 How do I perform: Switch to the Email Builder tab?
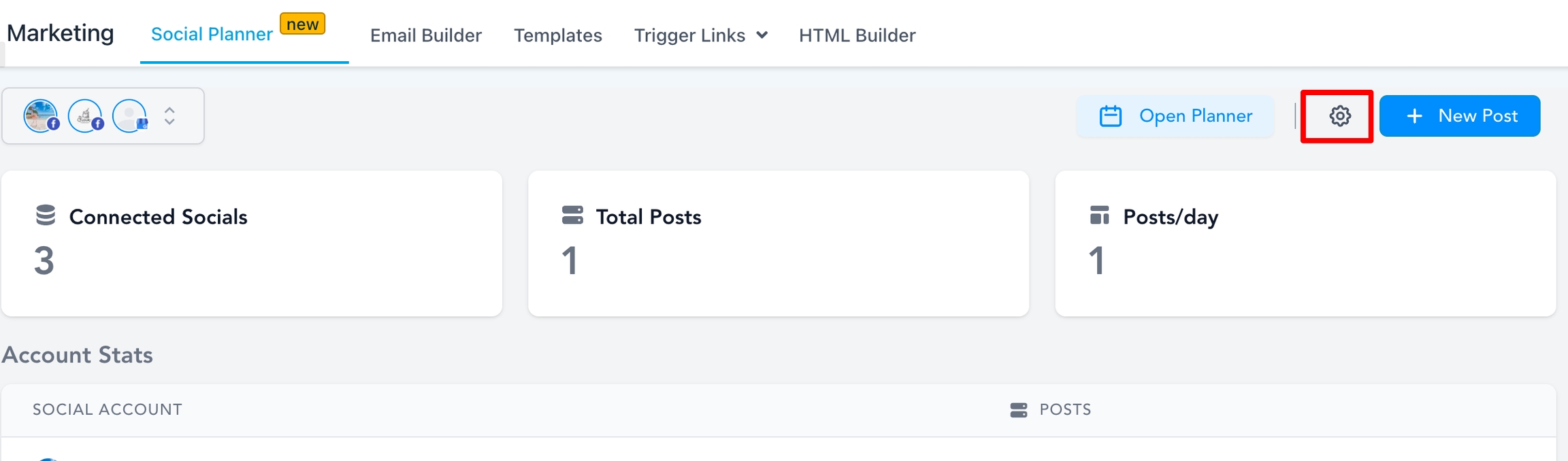coord(425,35)
